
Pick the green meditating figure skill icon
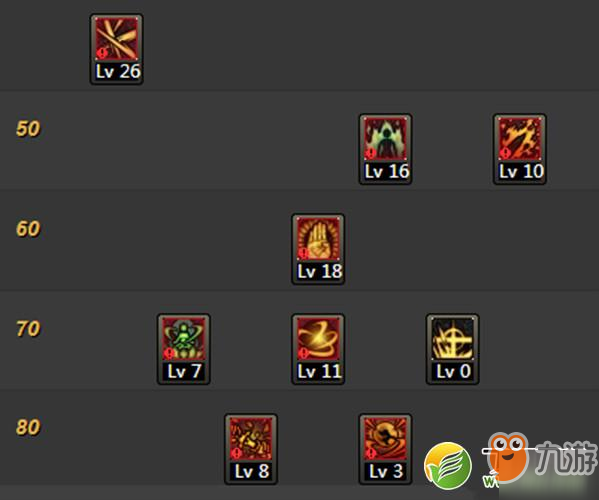pyautogui.click(x=184, y=338)
